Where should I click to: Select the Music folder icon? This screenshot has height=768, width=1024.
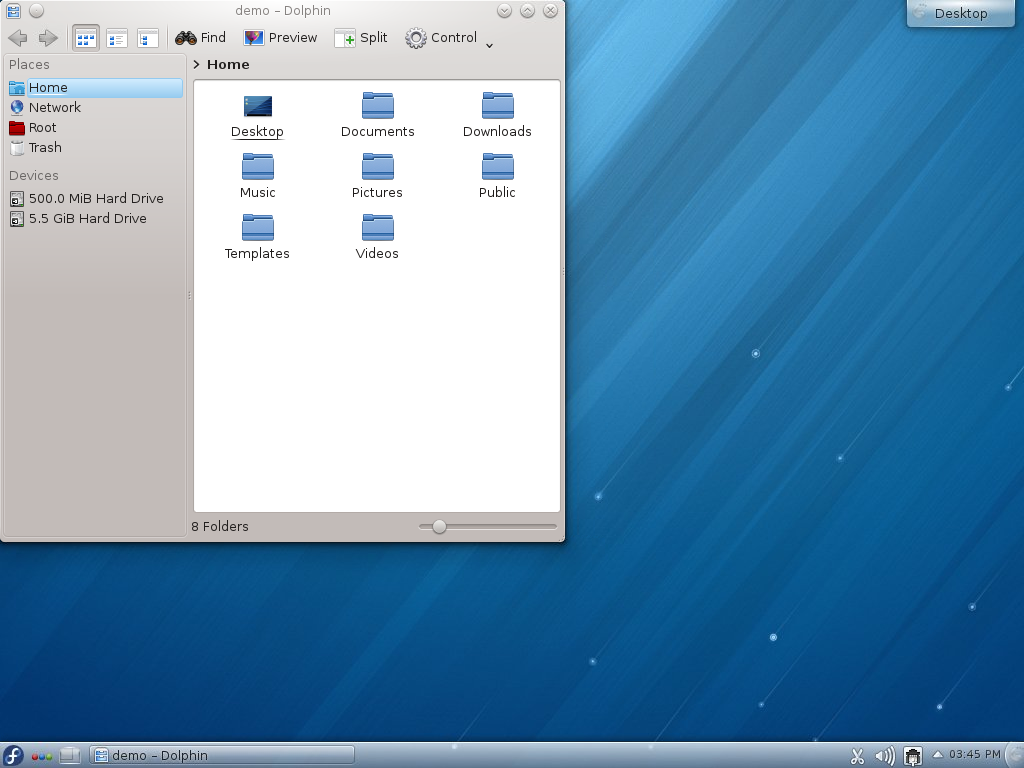click(257, 167)
